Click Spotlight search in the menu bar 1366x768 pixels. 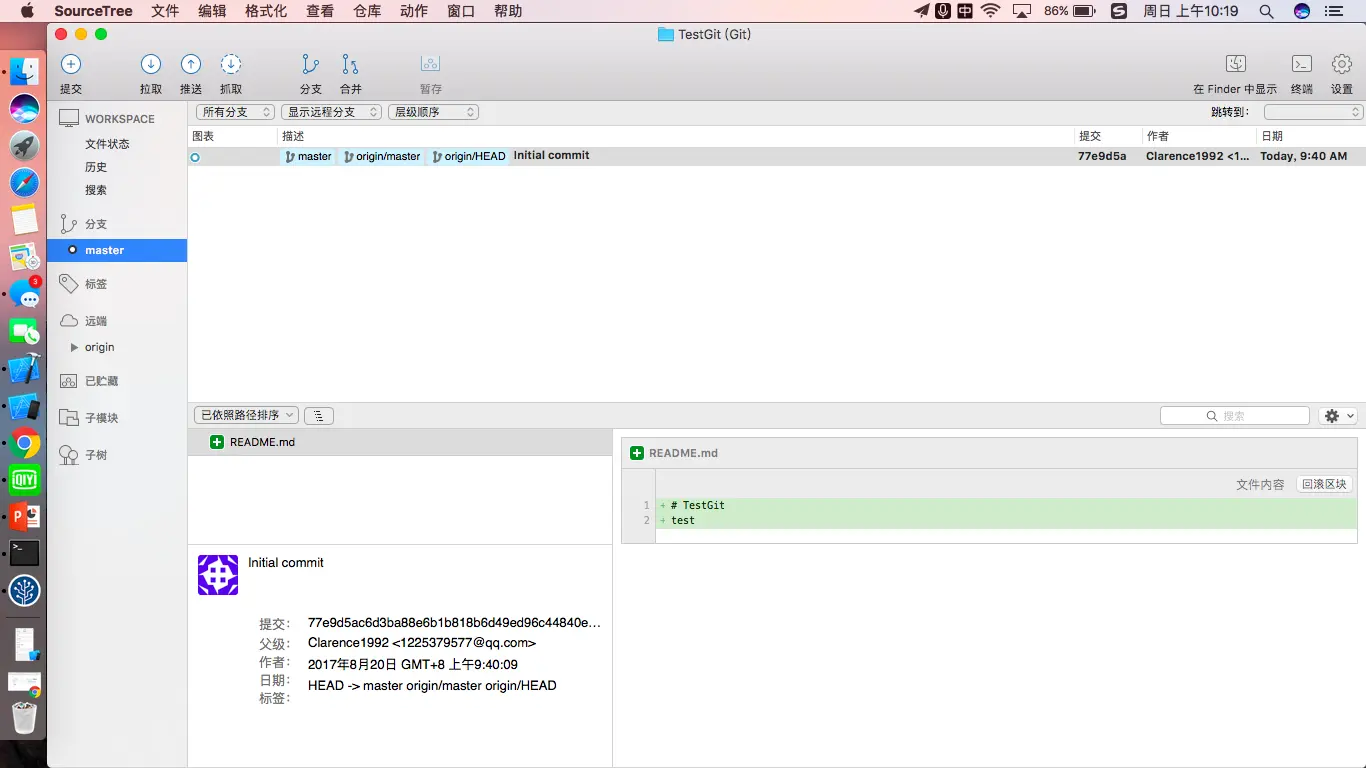tap(1266, 11)
